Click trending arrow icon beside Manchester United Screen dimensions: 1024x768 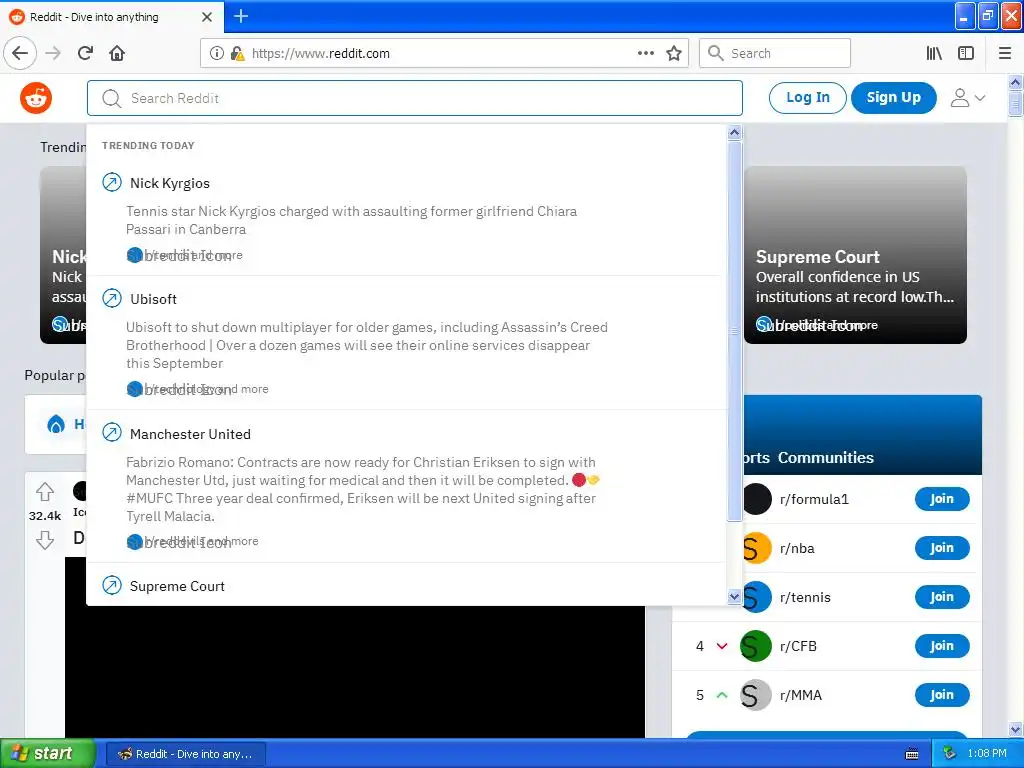112,432
